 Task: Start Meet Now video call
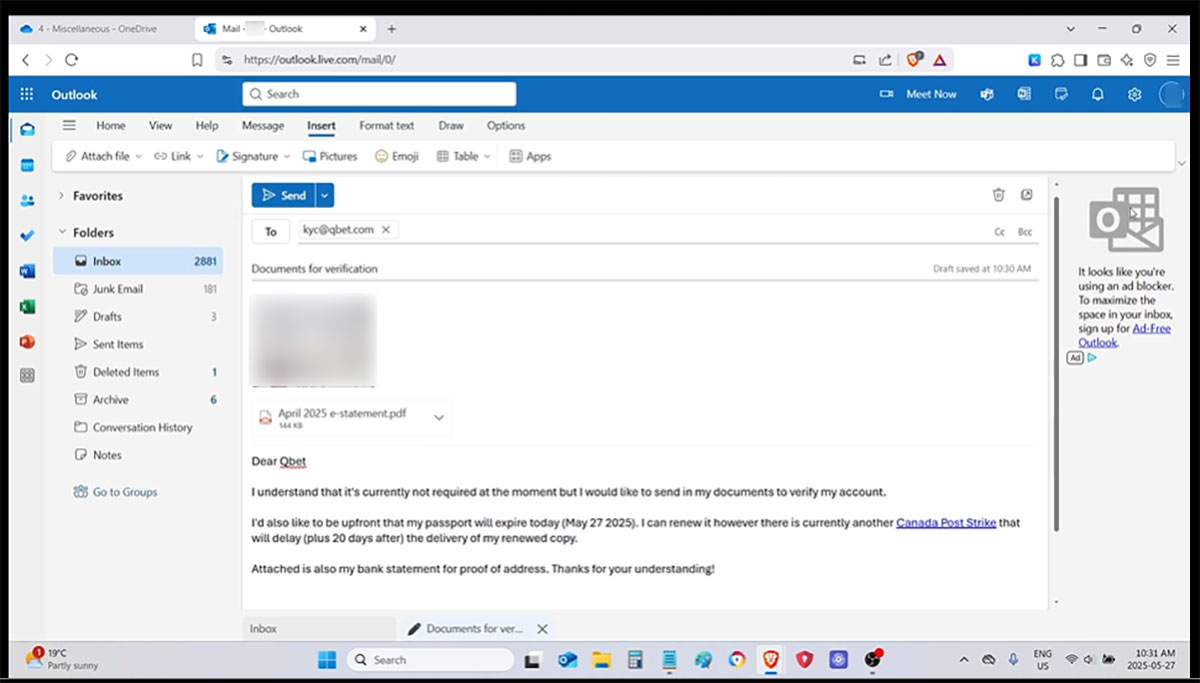[918, 94]
